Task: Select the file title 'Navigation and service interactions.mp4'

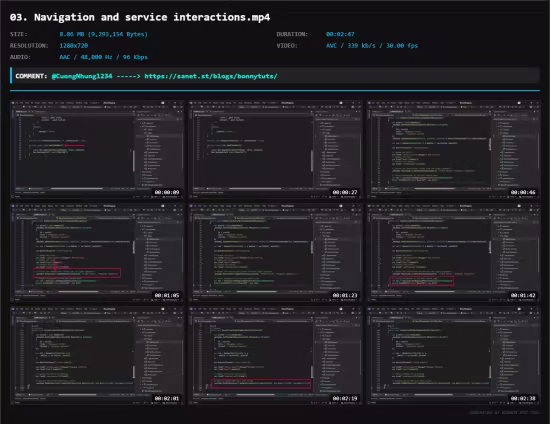Action: 152,17
